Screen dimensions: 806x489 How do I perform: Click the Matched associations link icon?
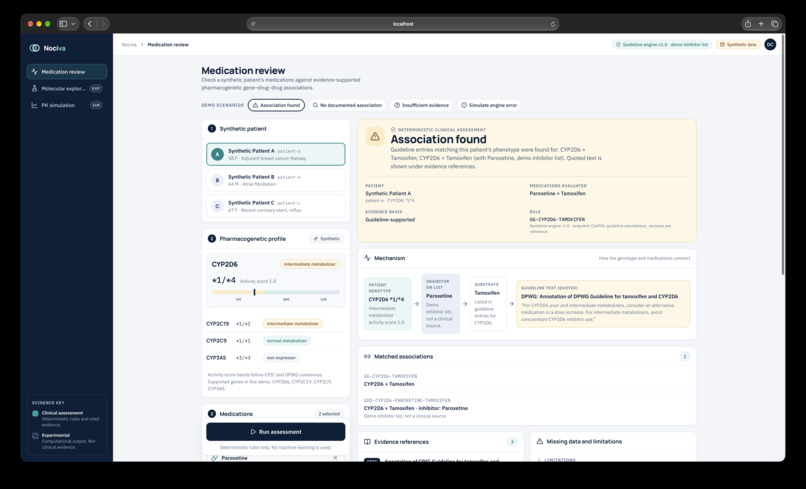(367, 356)
